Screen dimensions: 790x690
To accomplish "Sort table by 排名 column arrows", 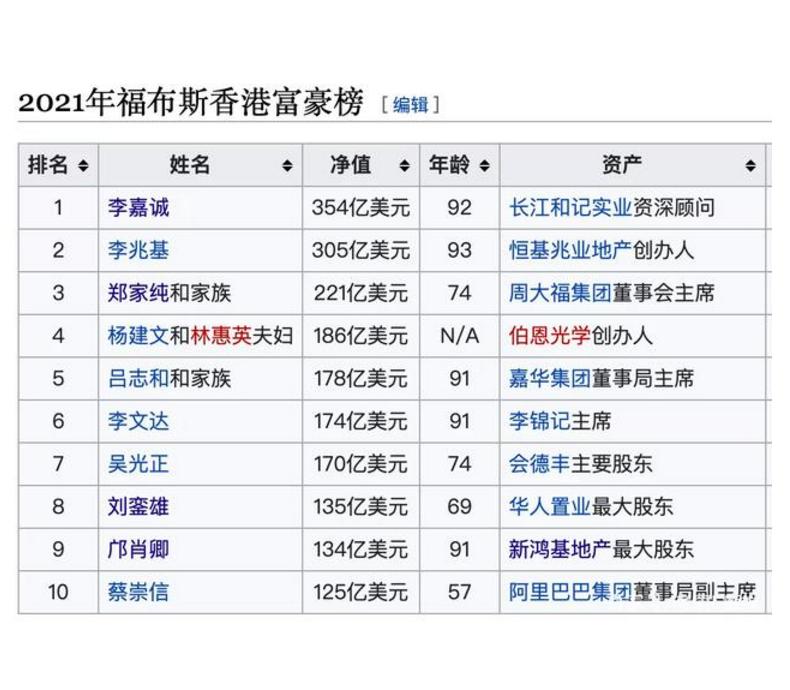I will (83, 166).
